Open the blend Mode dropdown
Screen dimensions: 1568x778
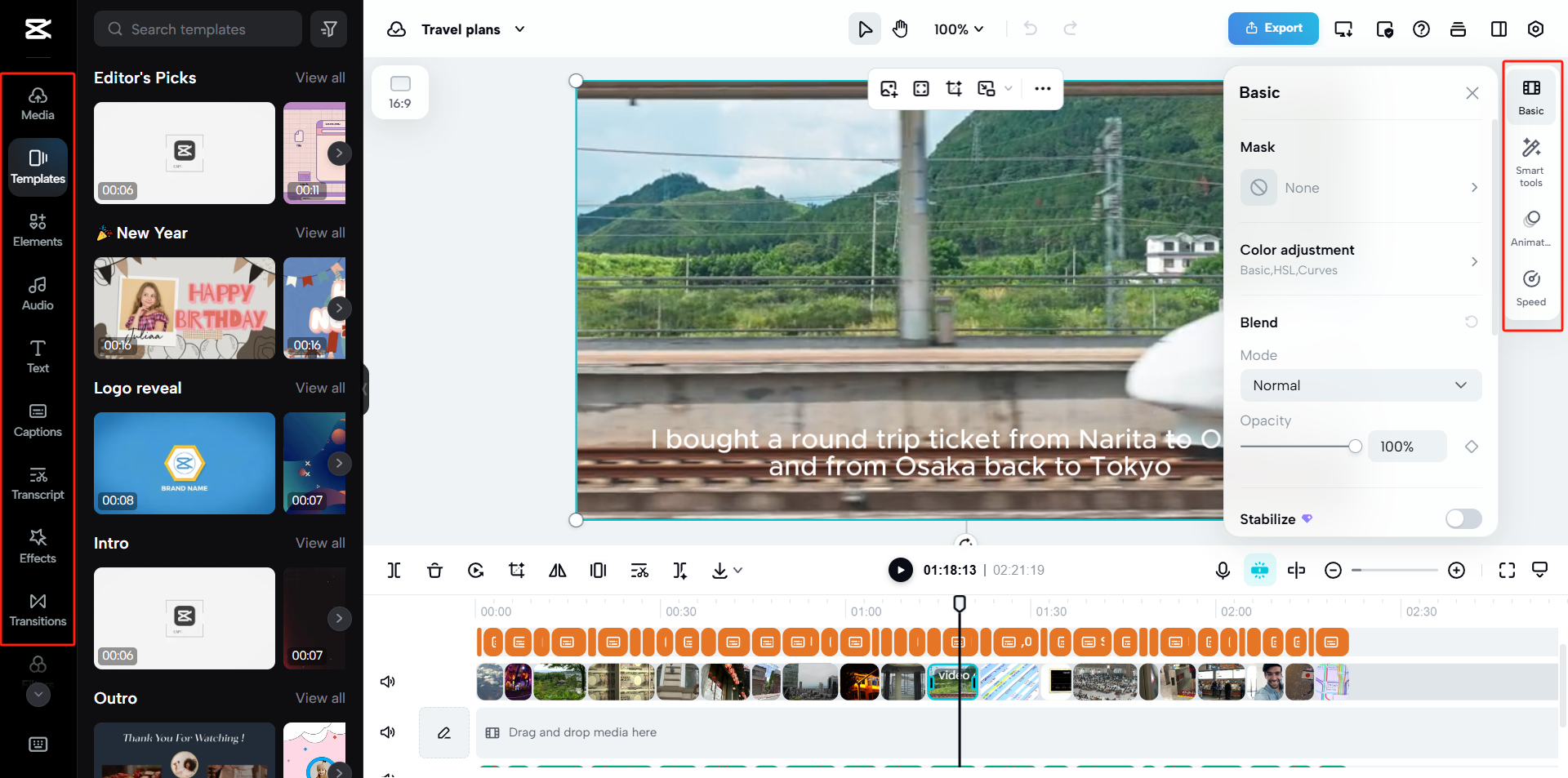(1360, 385)
